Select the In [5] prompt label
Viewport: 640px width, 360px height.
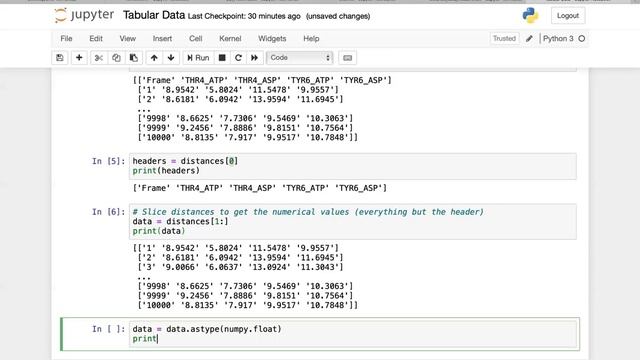pyautogui.click(x=108, y=161)
